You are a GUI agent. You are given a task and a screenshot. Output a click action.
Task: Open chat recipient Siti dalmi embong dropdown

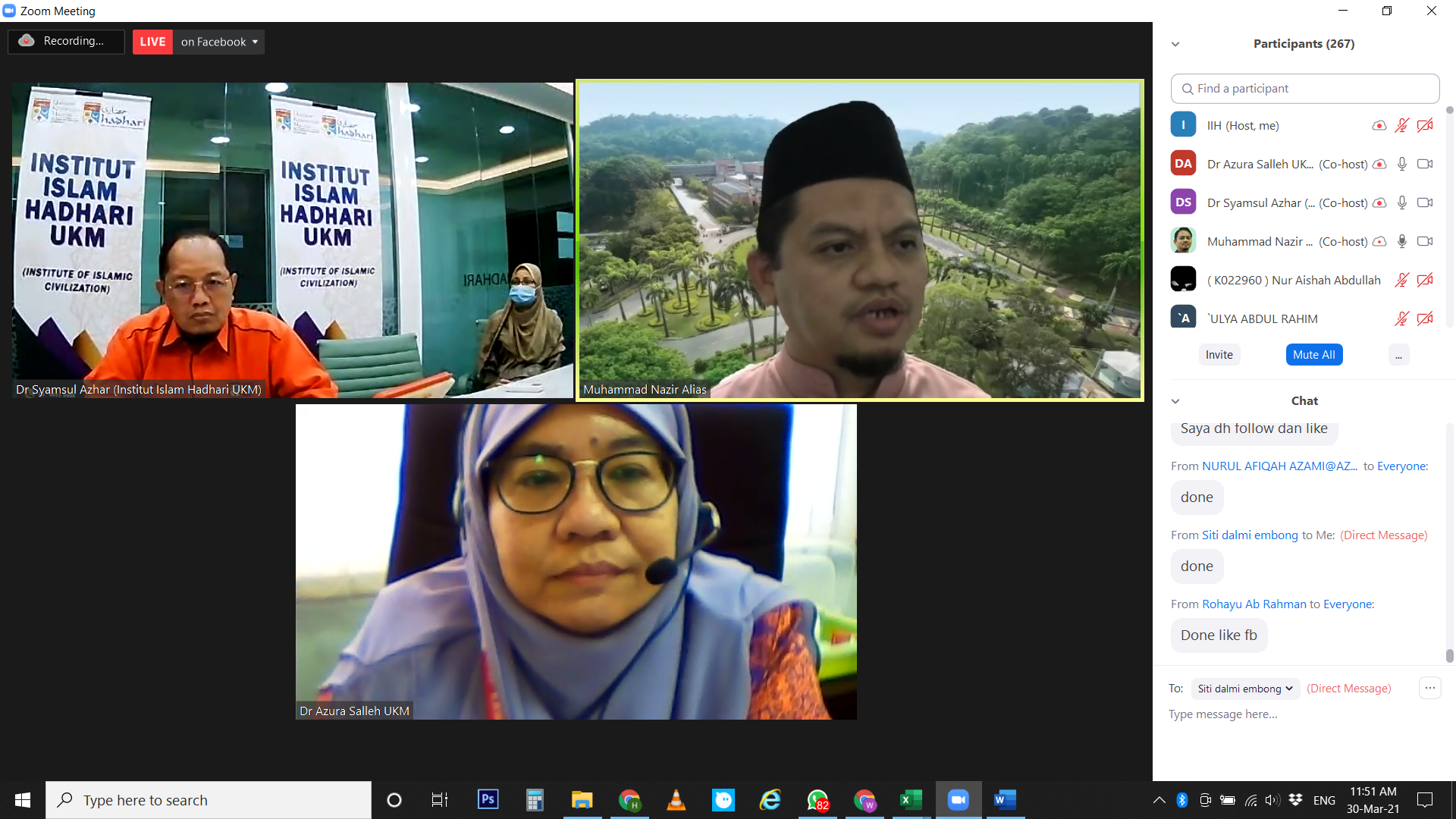click(x=1245, y=689)
